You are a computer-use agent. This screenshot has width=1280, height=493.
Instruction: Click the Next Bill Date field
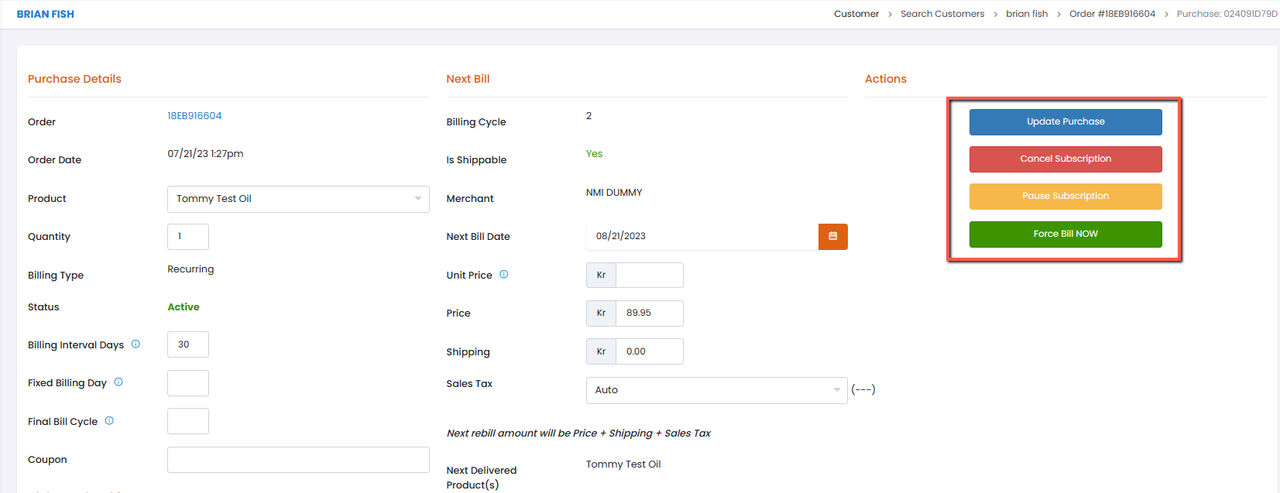(x=702, y=237)
